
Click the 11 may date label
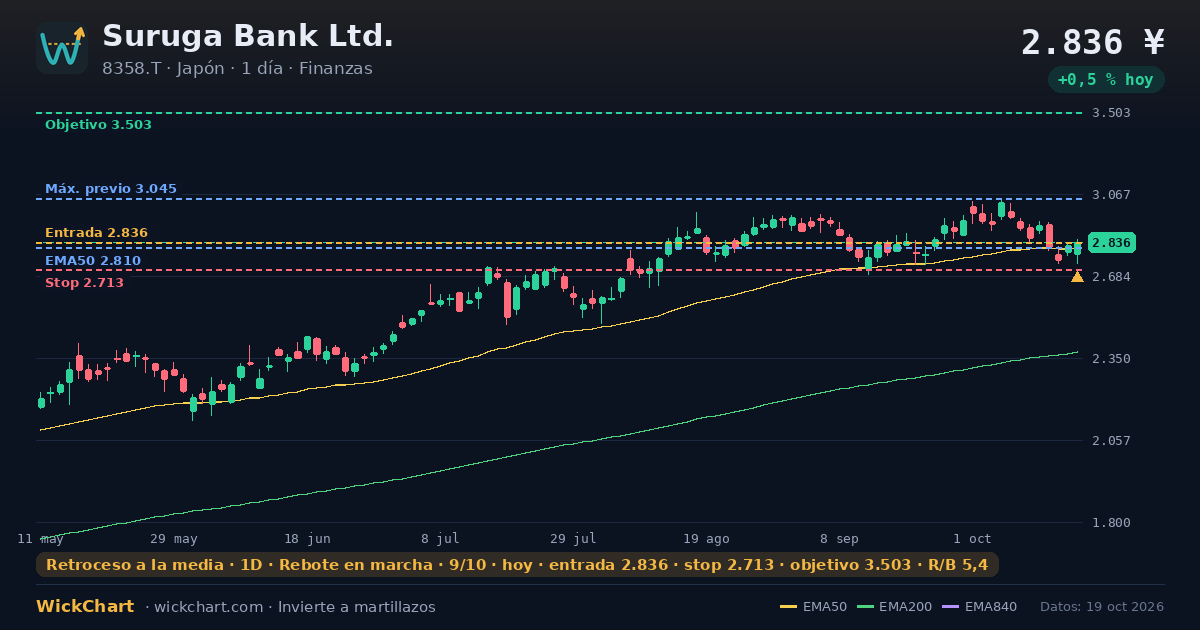click(x=41, y=539)
